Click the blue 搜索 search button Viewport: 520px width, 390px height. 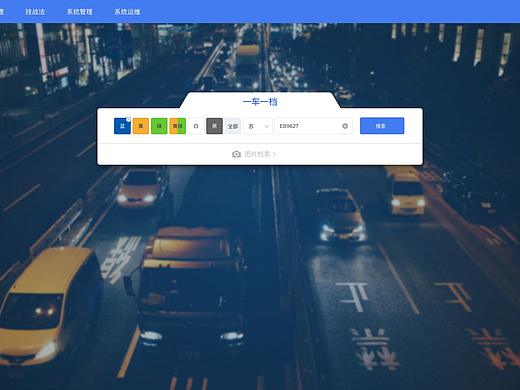point(382,126)
